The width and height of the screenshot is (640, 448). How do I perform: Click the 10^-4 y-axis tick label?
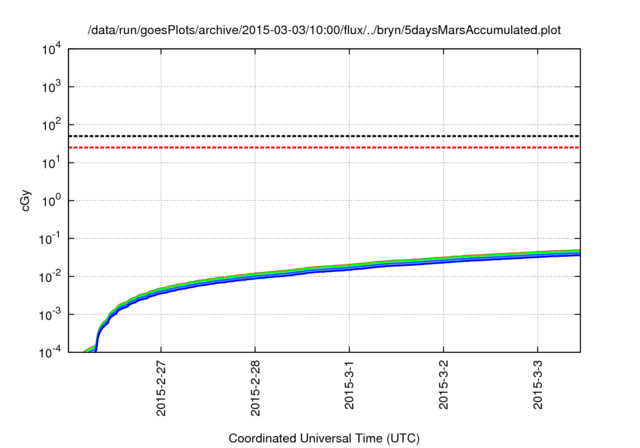pos(50,352)
